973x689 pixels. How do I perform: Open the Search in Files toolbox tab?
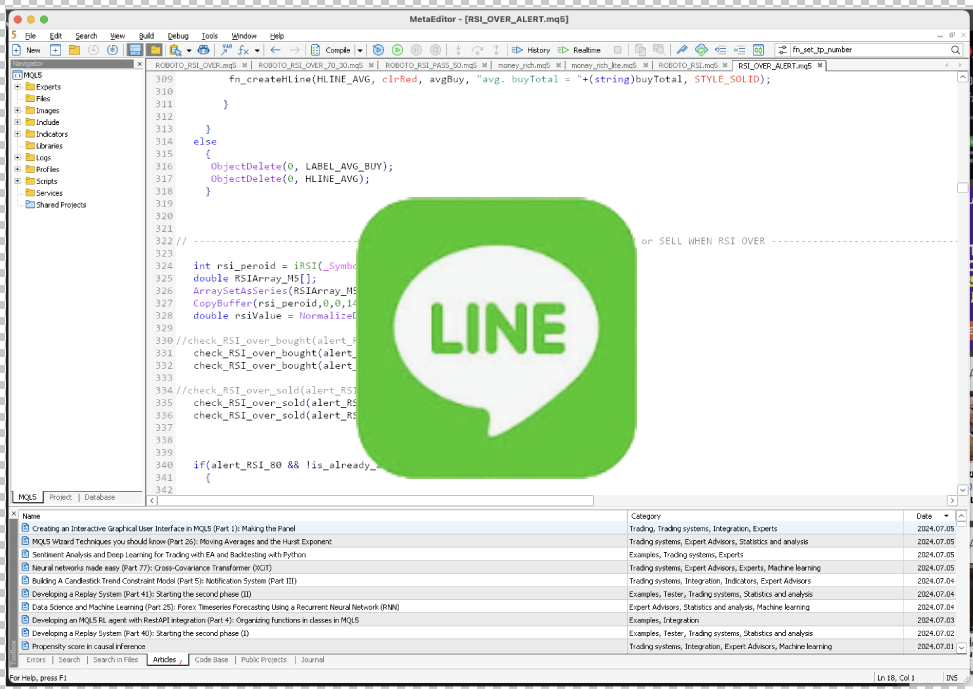pyautogui.click(x=115, y=660)
